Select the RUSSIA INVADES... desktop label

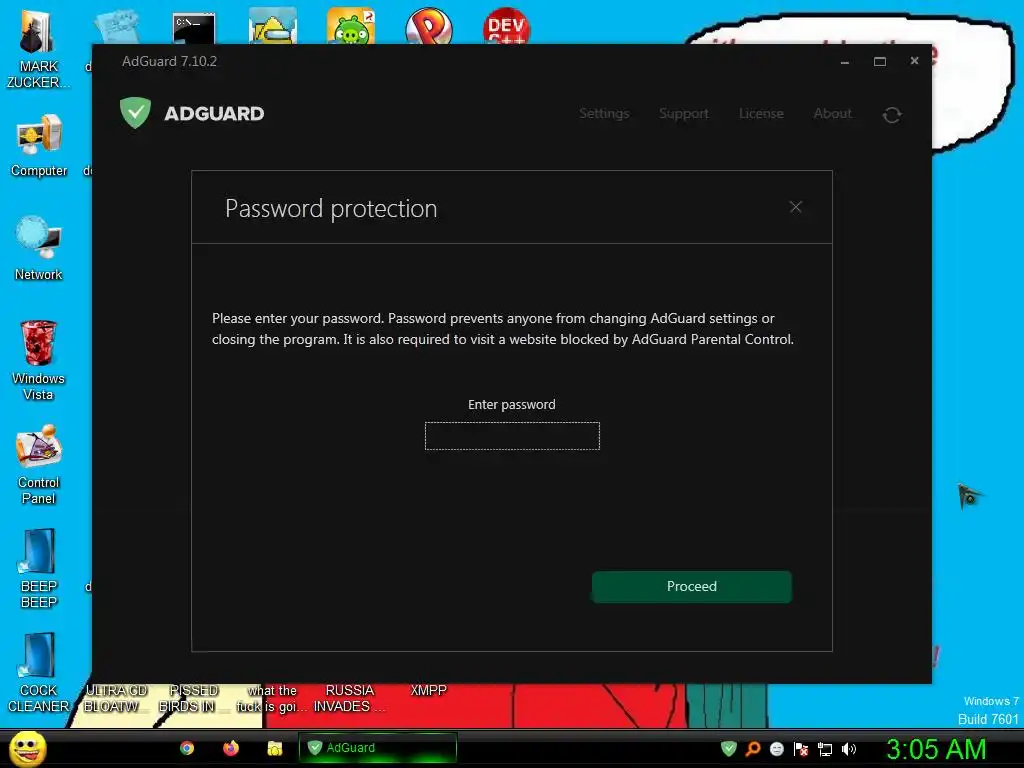point(350,698)
